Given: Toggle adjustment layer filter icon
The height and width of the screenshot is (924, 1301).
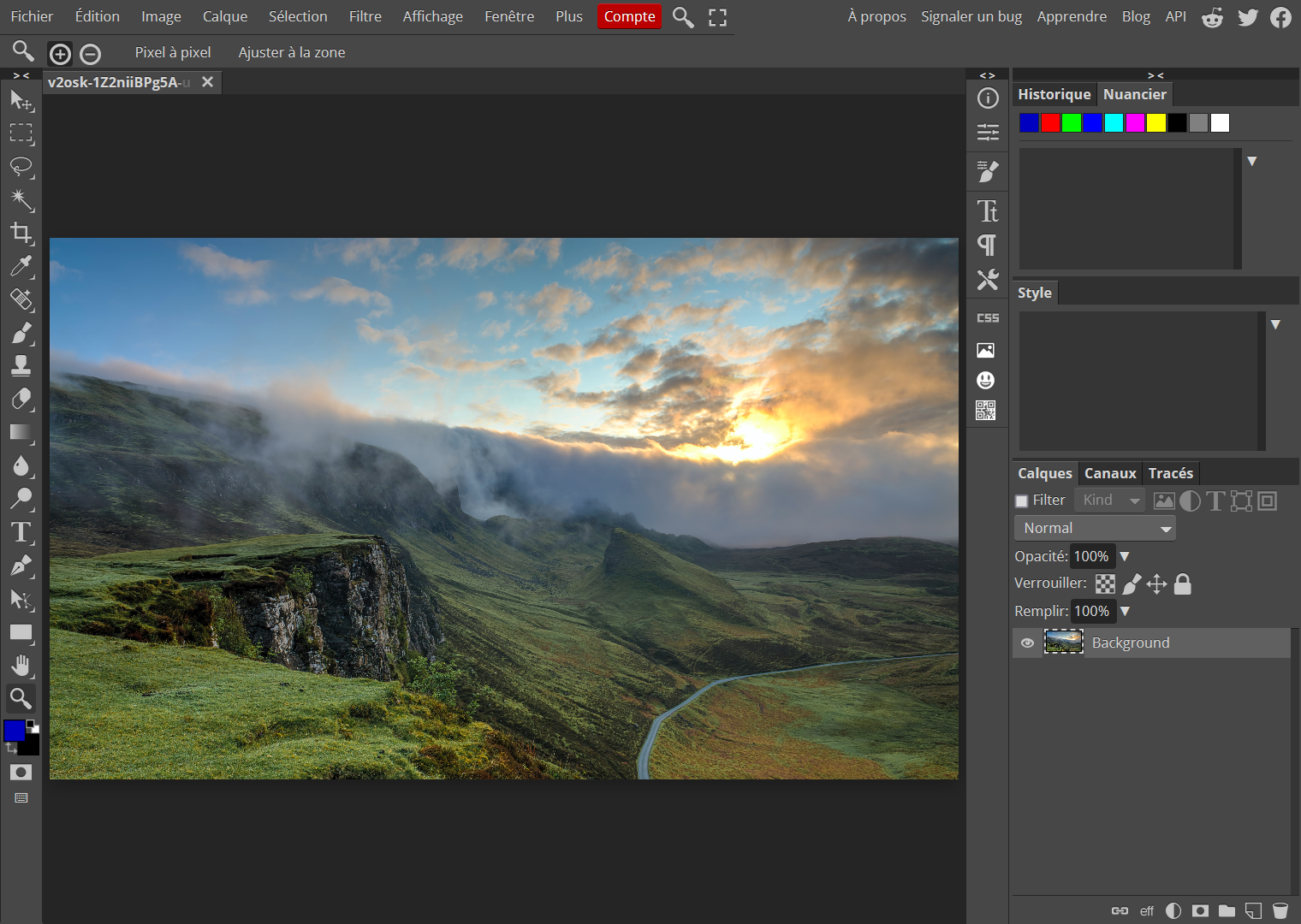Looking at the screenshot, I should 1190,501.
